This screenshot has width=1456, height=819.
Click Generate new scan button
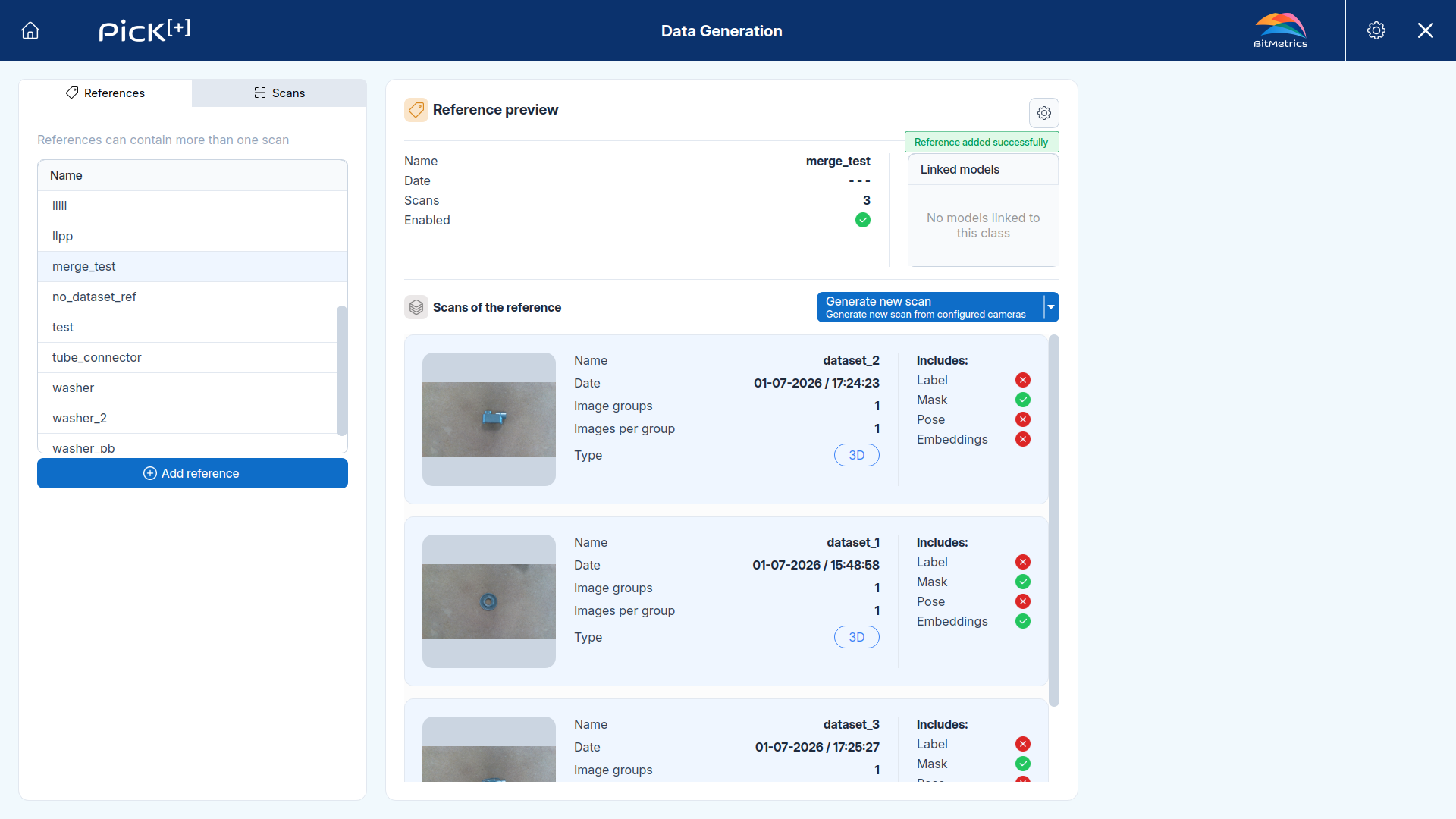coord(930,307)
